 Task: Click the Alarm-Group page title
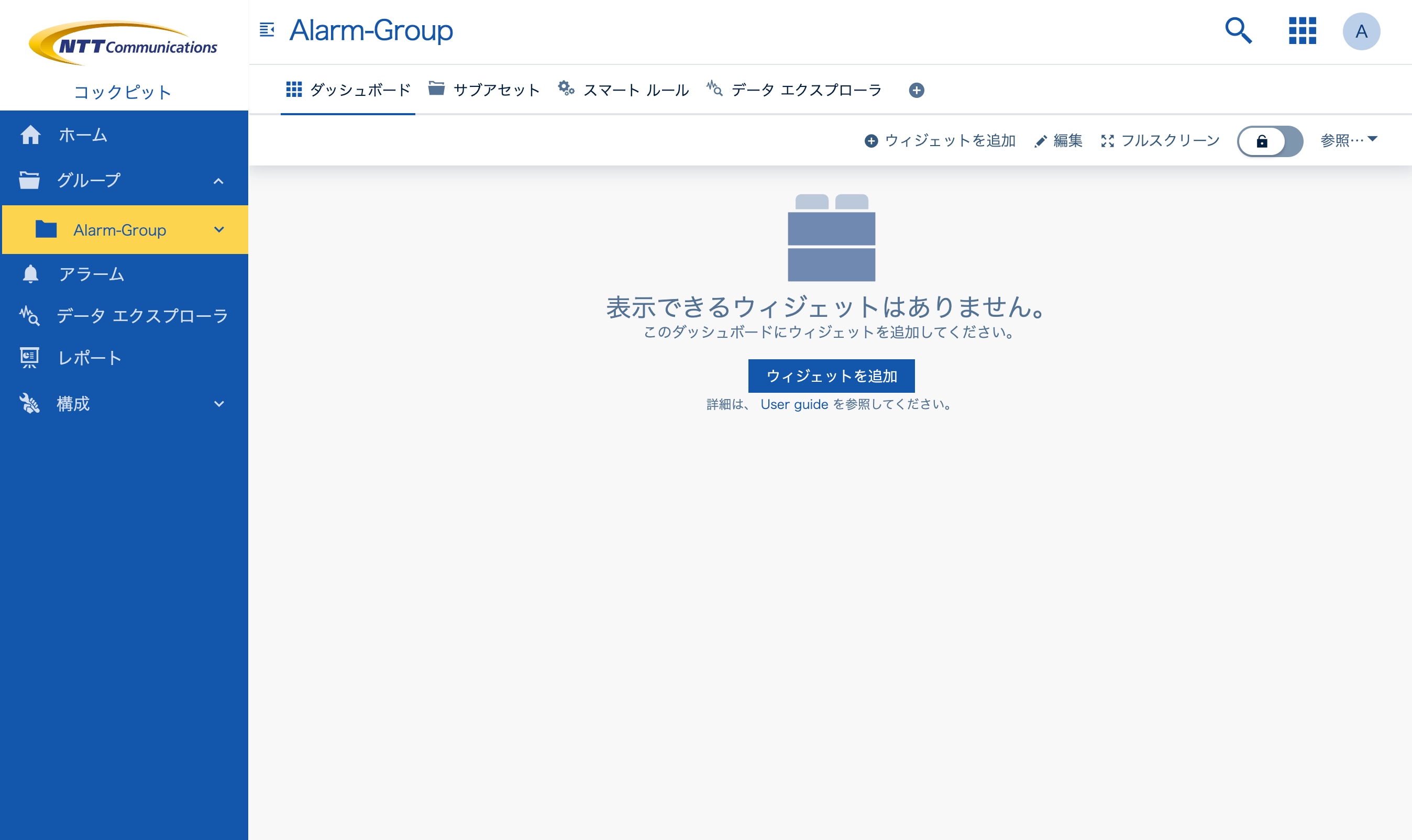pos(371,30)
